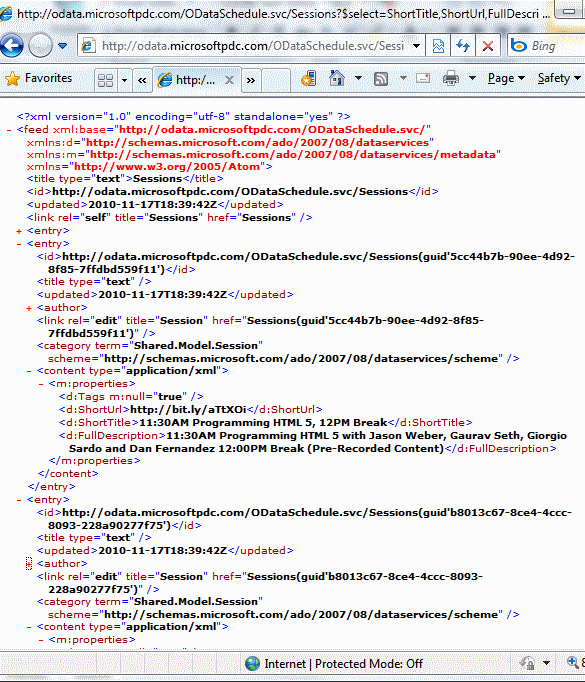Click the Quick Tabs grid icon
Viewport: 585px width, 682px height.
(105, 80)
